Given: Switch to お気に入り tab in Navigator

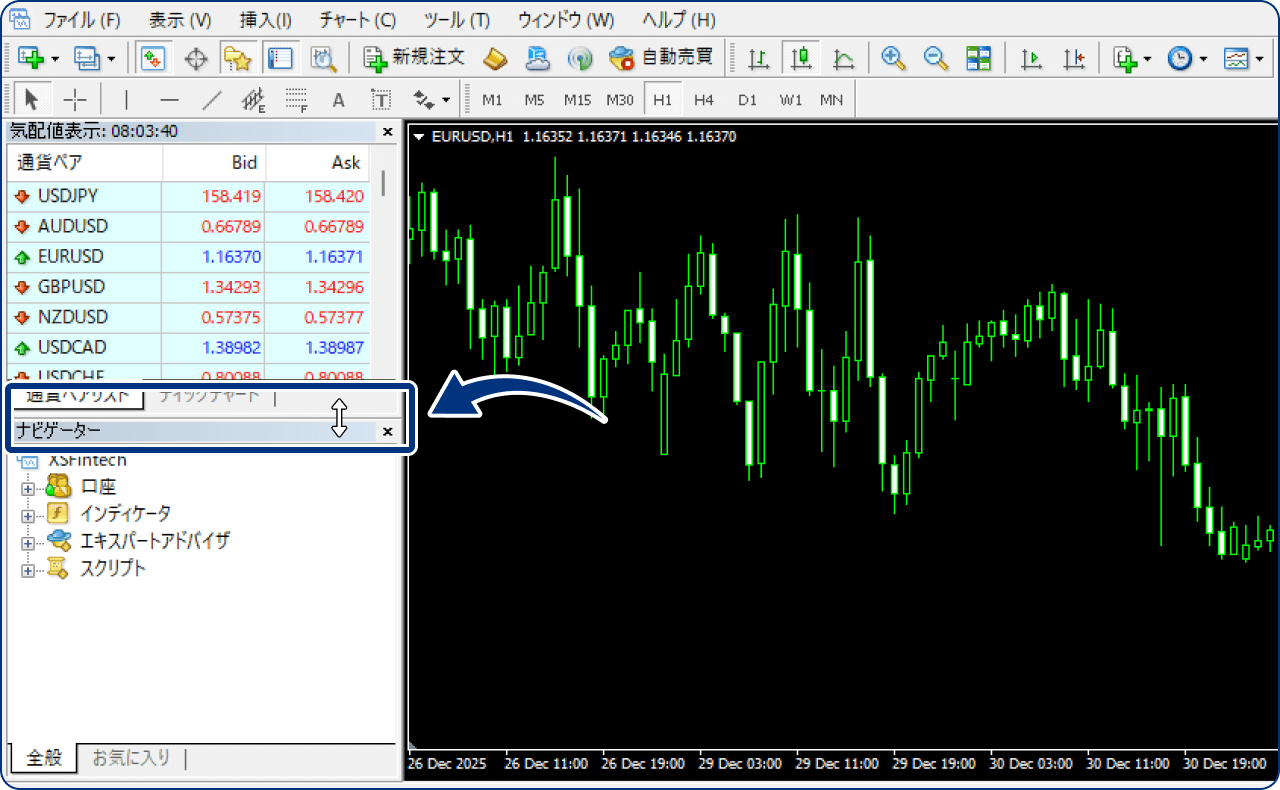Looking at the screenshot, I should click(x=131, y=758).
